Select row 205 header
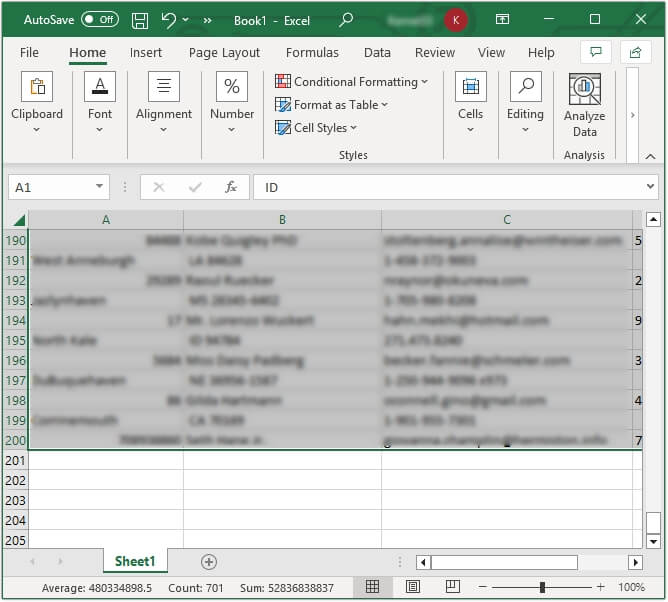This screenshot has width=668, height=602. click(x=15, y=540)
